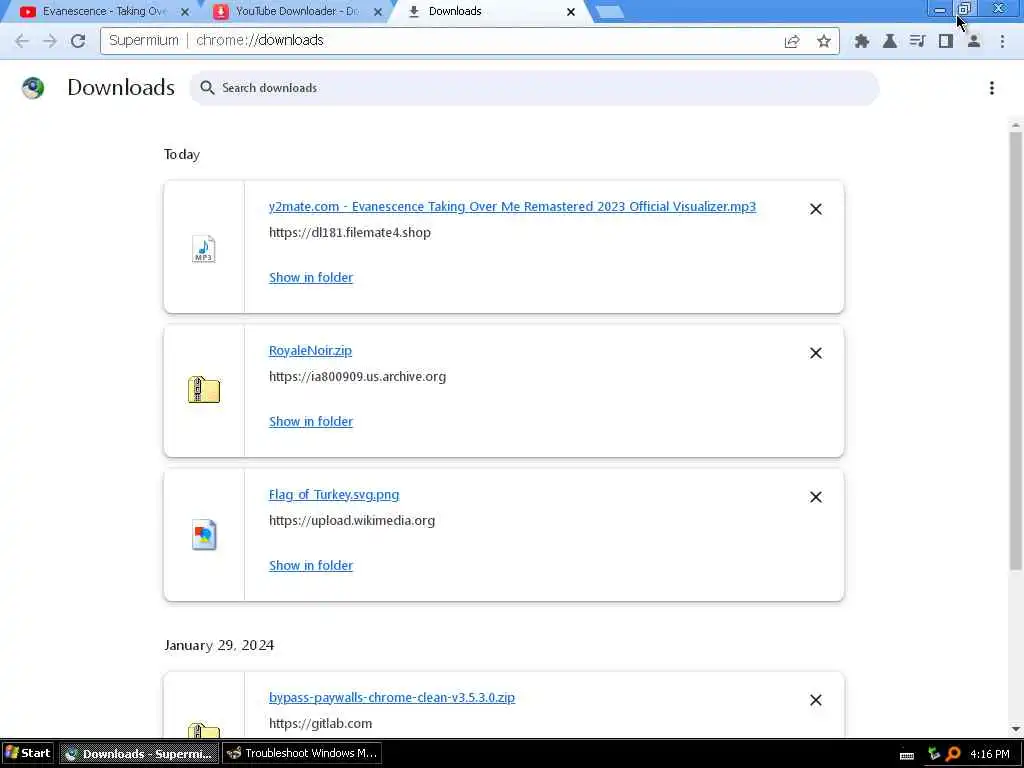Open the Troubleshoot Windows taskbar item
Screen dimensions: 1024x768
click(x=302, y=753)
